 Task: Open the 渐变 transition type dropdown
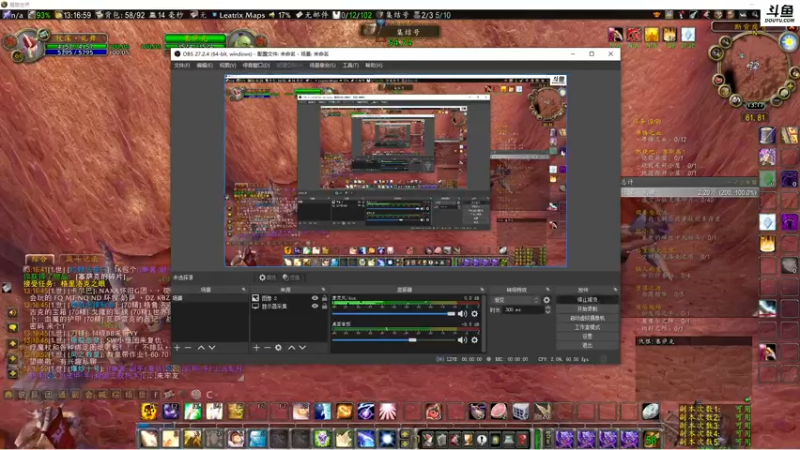point(515,300)
